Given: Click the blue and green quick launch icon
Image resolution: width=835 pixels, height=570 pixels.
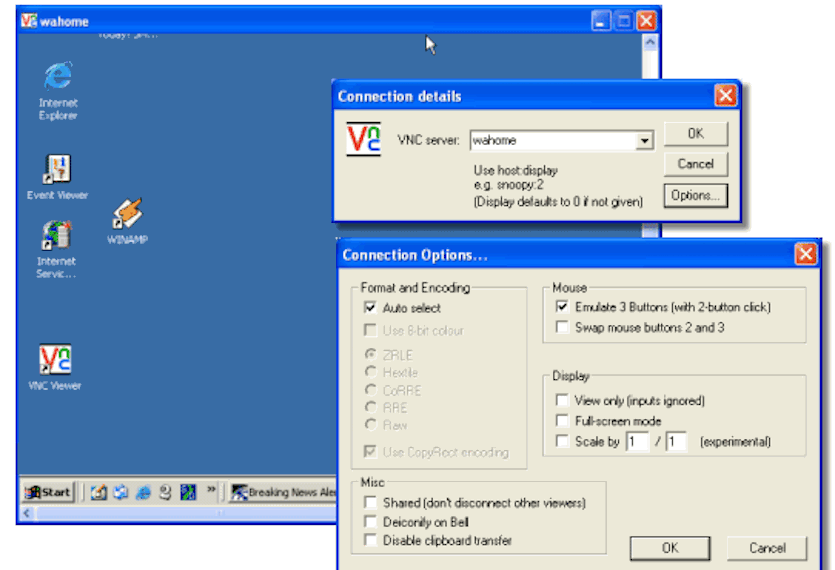Looking at the screenshot, I should point(187,492).
